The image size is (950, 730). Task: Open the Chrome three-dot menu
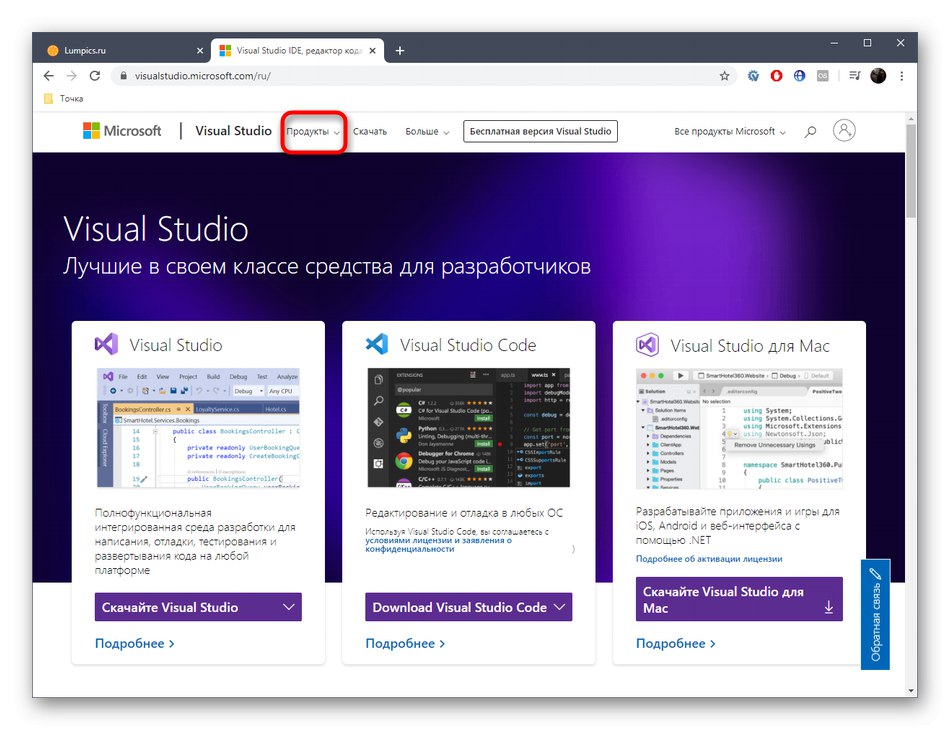pyautogui.click(x=902, y=76)
